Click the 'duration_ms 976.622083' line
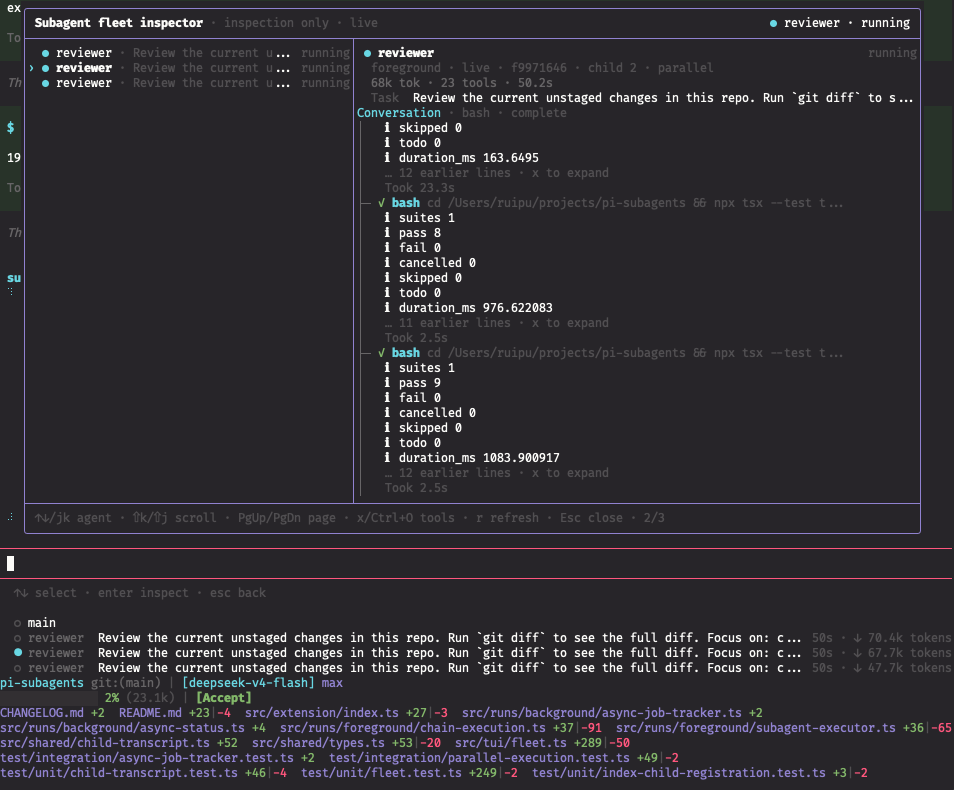954x790 pixels. point(468,308)
